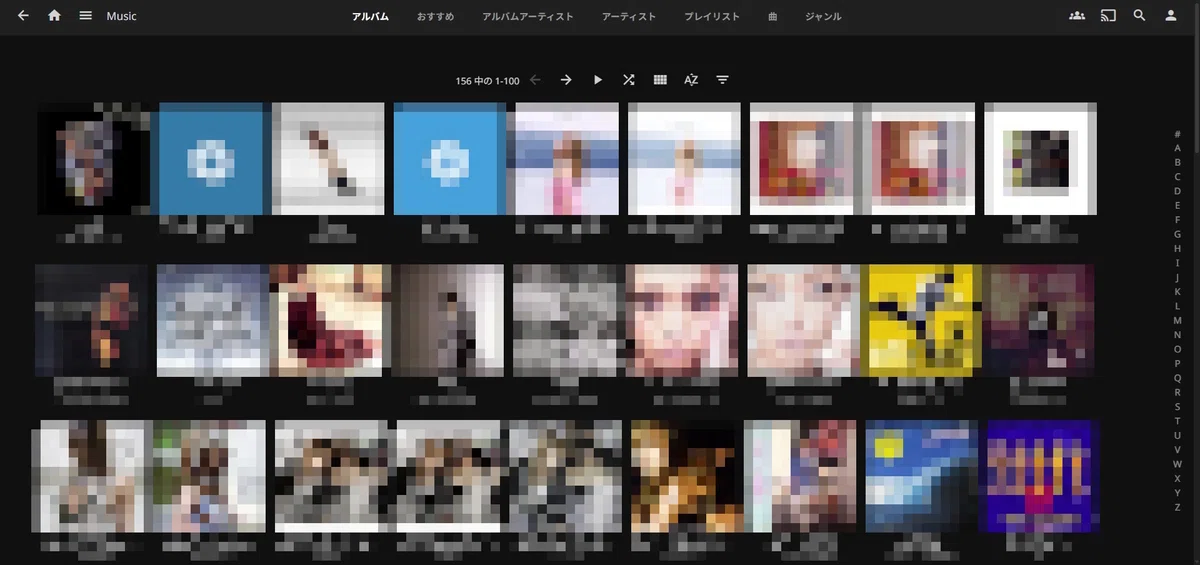Jump to letter G in alphabet picker

click(1178, 234)
